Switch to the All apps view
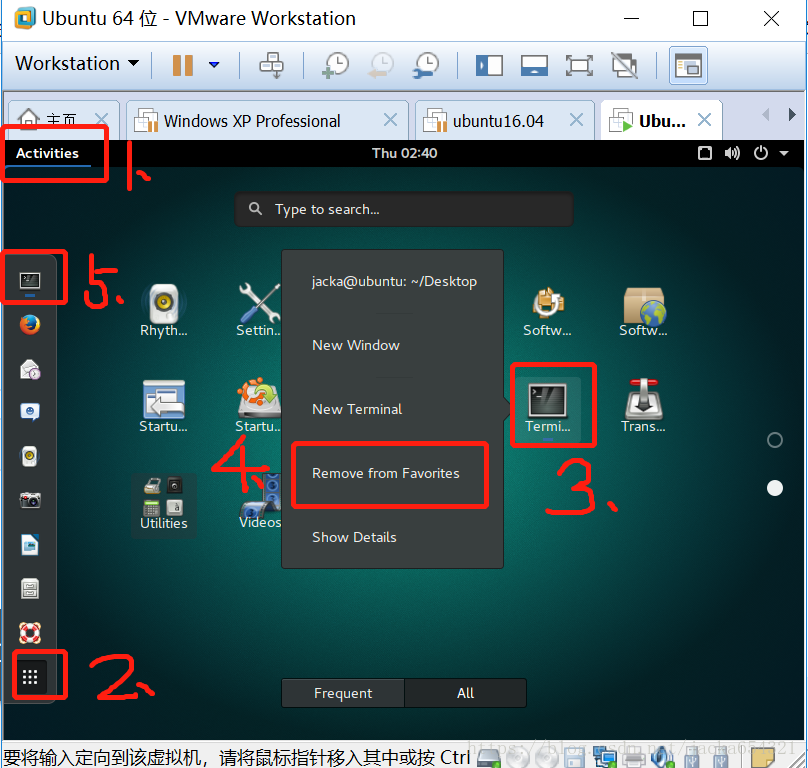Screen dimensions: 808x768 click(465, 693)
